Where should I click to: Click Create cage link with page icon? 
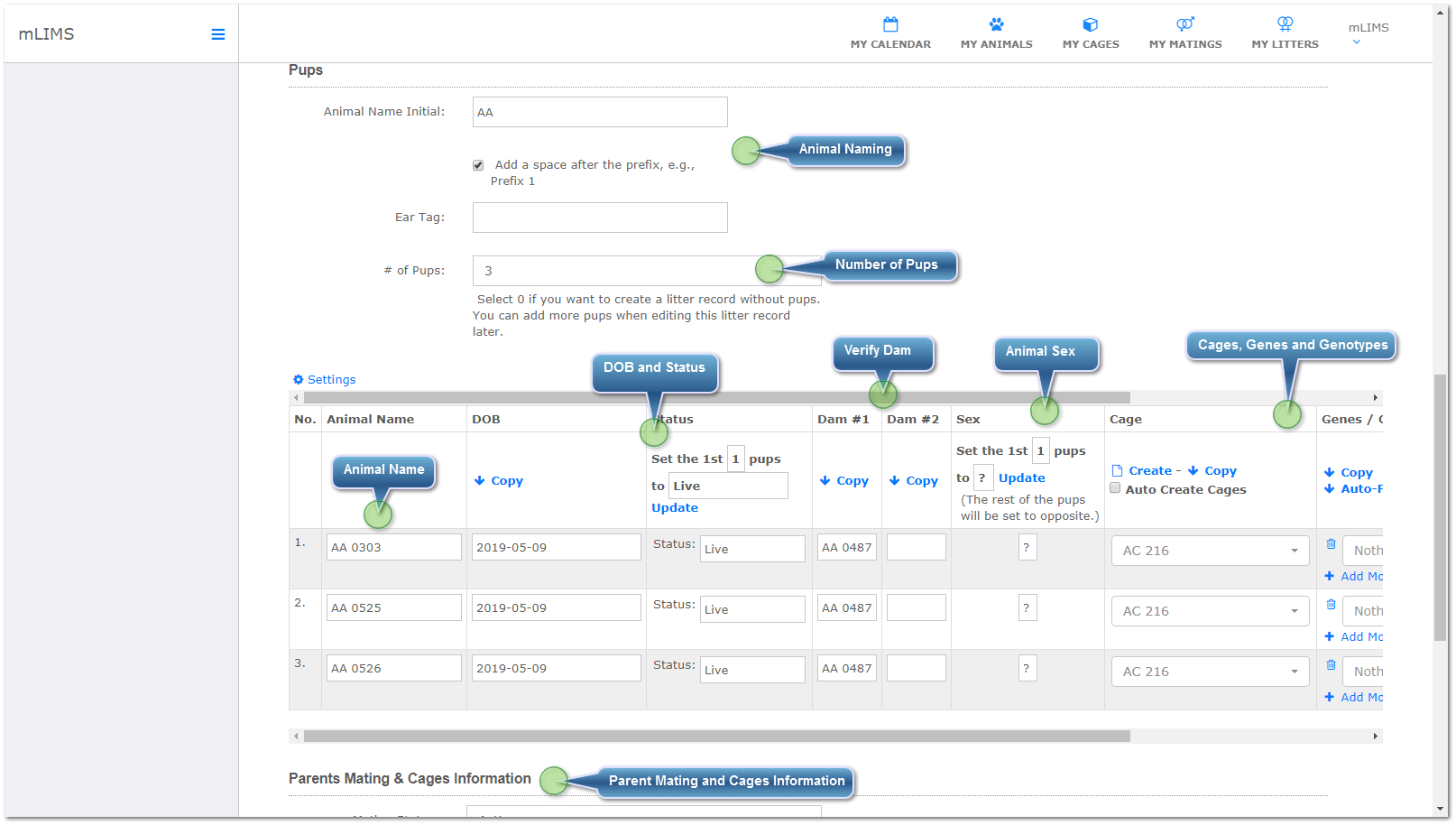(1141, 471)
